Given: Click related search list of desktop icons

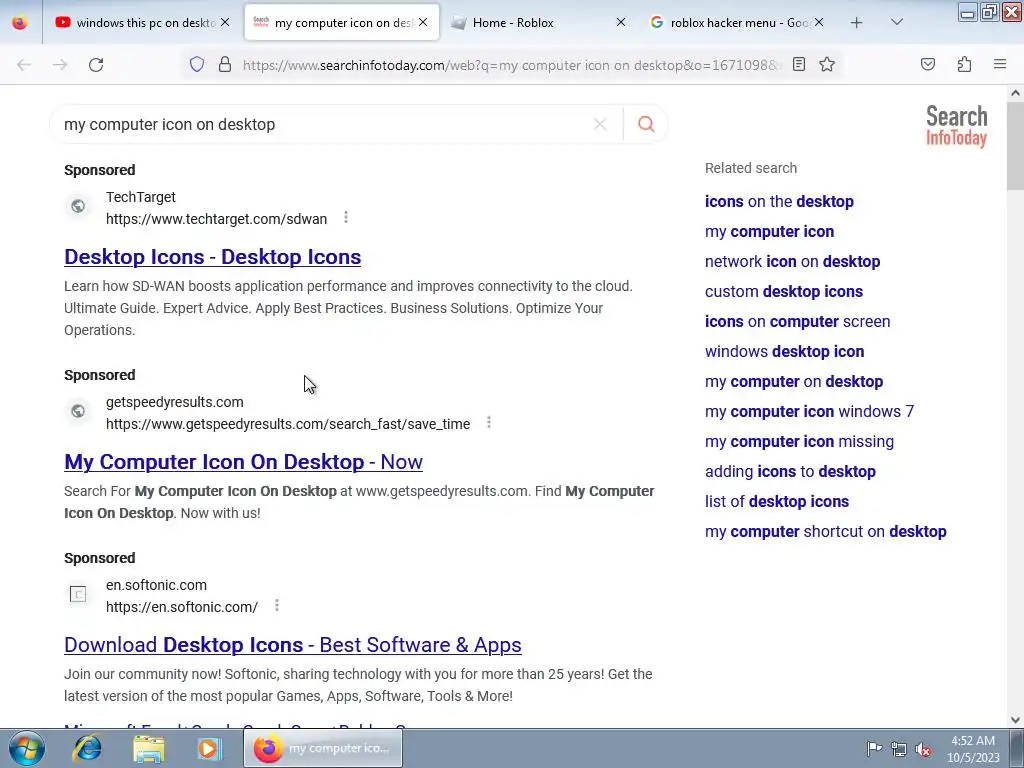Looking at the screenshot, I should [776, 502].
